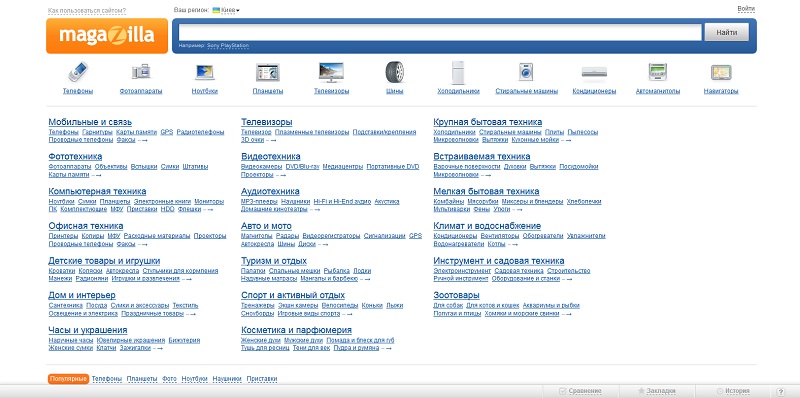This screenshot has width=800, height=398.
Task: Switch to the Телефоны bottom tab
Action: pos(107,379)
